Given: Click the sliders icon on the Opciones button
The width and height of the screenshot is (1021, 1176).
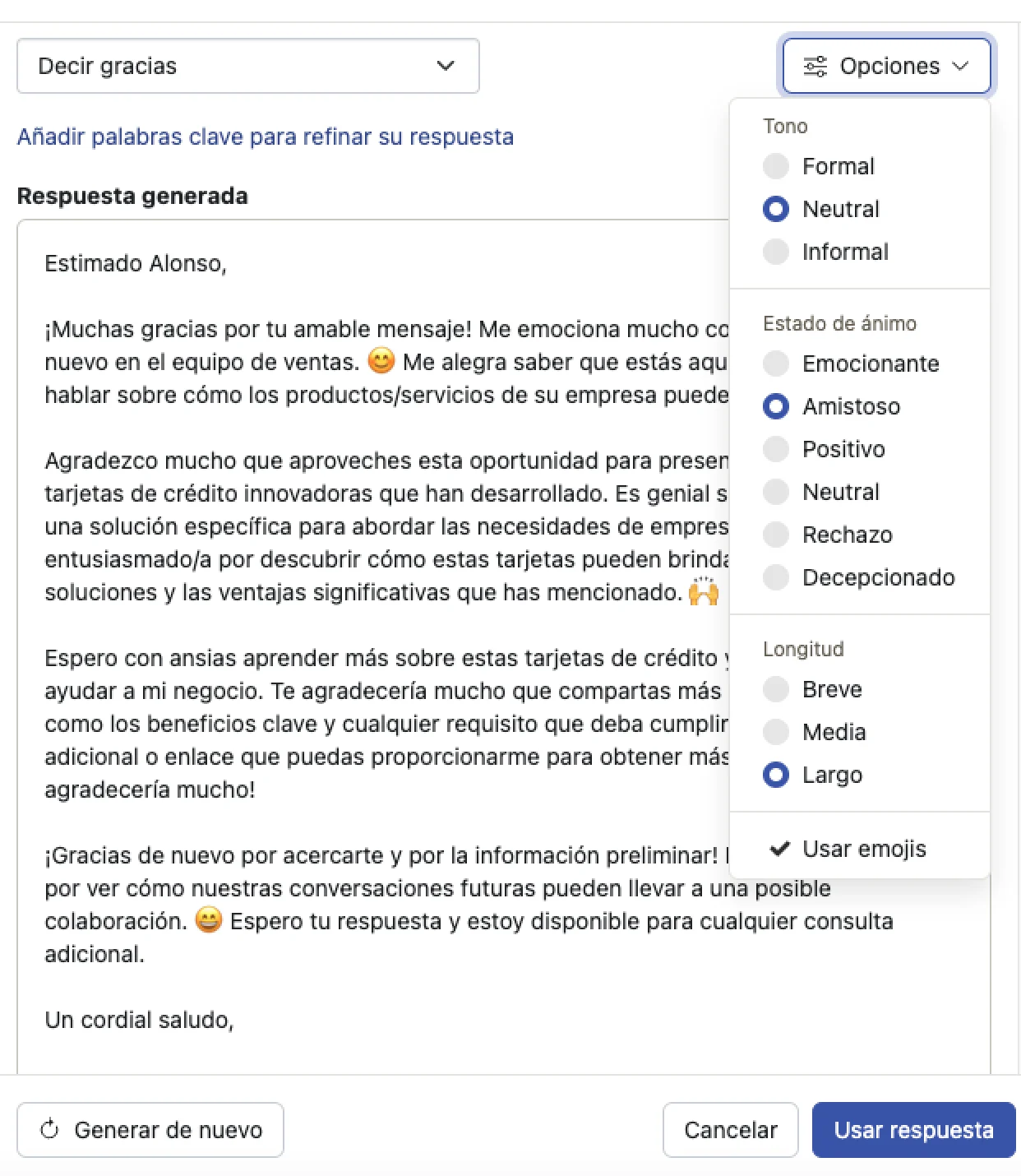Looking at the screenshot, I should (815, 66).
